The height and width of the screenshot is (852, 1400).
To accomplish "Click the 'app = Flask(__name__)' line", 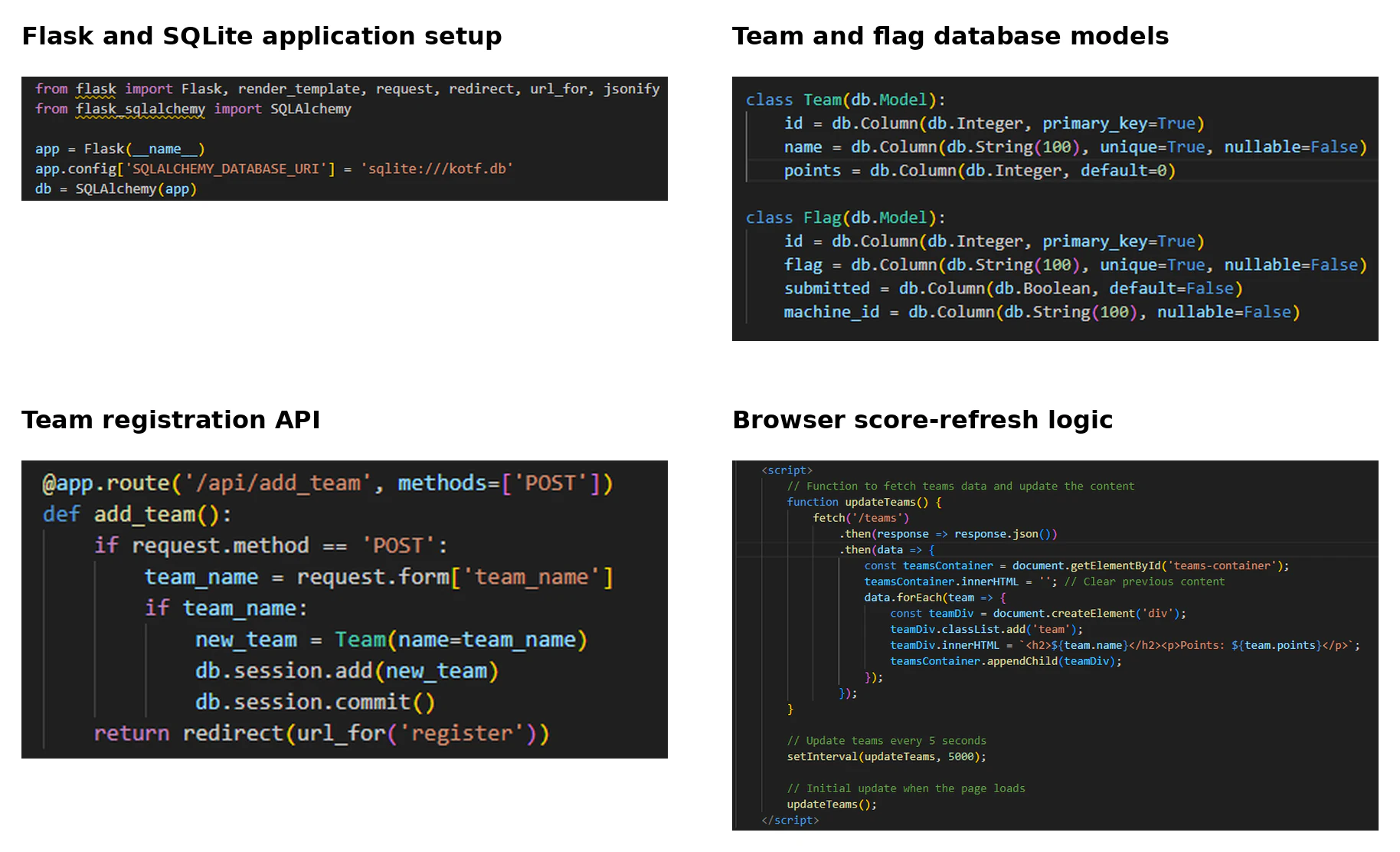I will coord(119,149).
